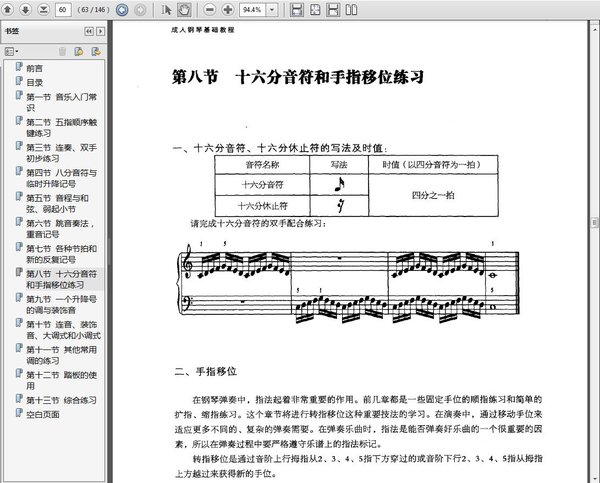The width and height of the screenshot is (600, 483).
Task: Open the 目录 bookmark
Action: [34, 82]
